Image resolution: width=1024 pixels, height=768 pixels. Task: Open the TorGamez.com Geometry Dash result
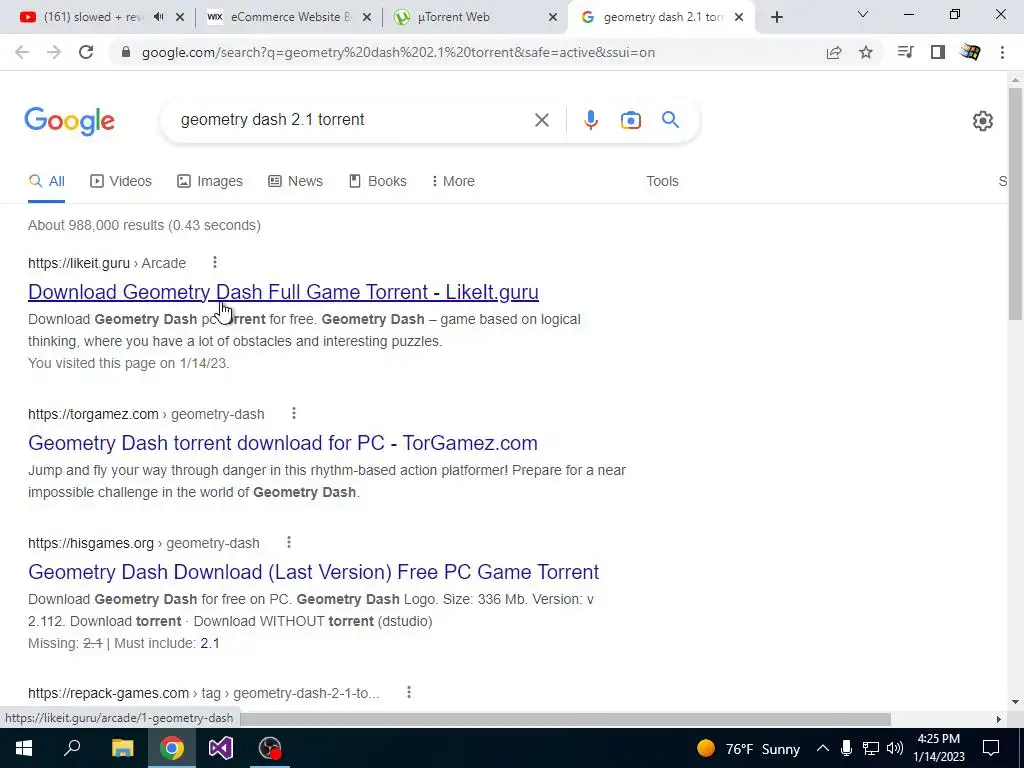coord(283,443)
